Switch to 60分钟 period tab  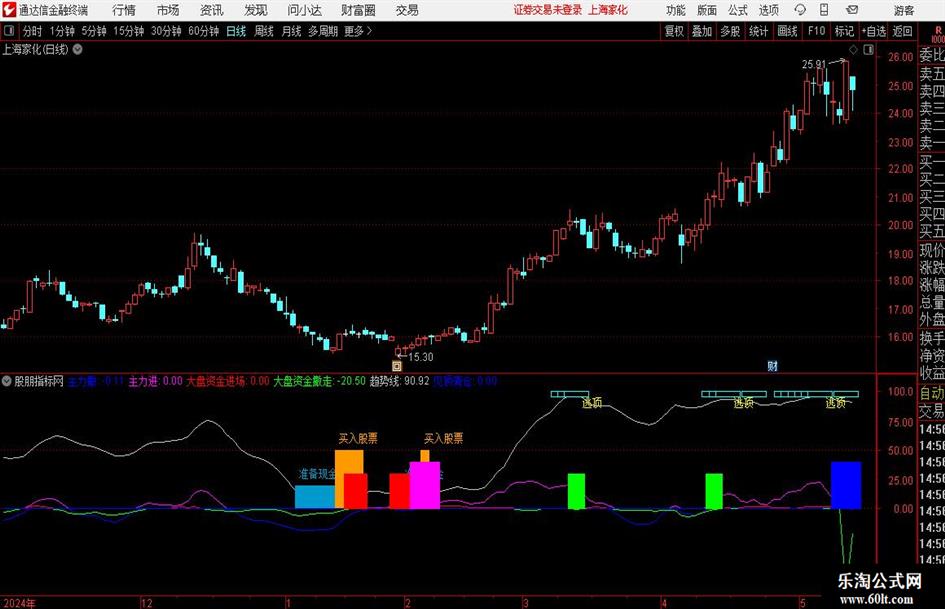click(x=204, y=31)
